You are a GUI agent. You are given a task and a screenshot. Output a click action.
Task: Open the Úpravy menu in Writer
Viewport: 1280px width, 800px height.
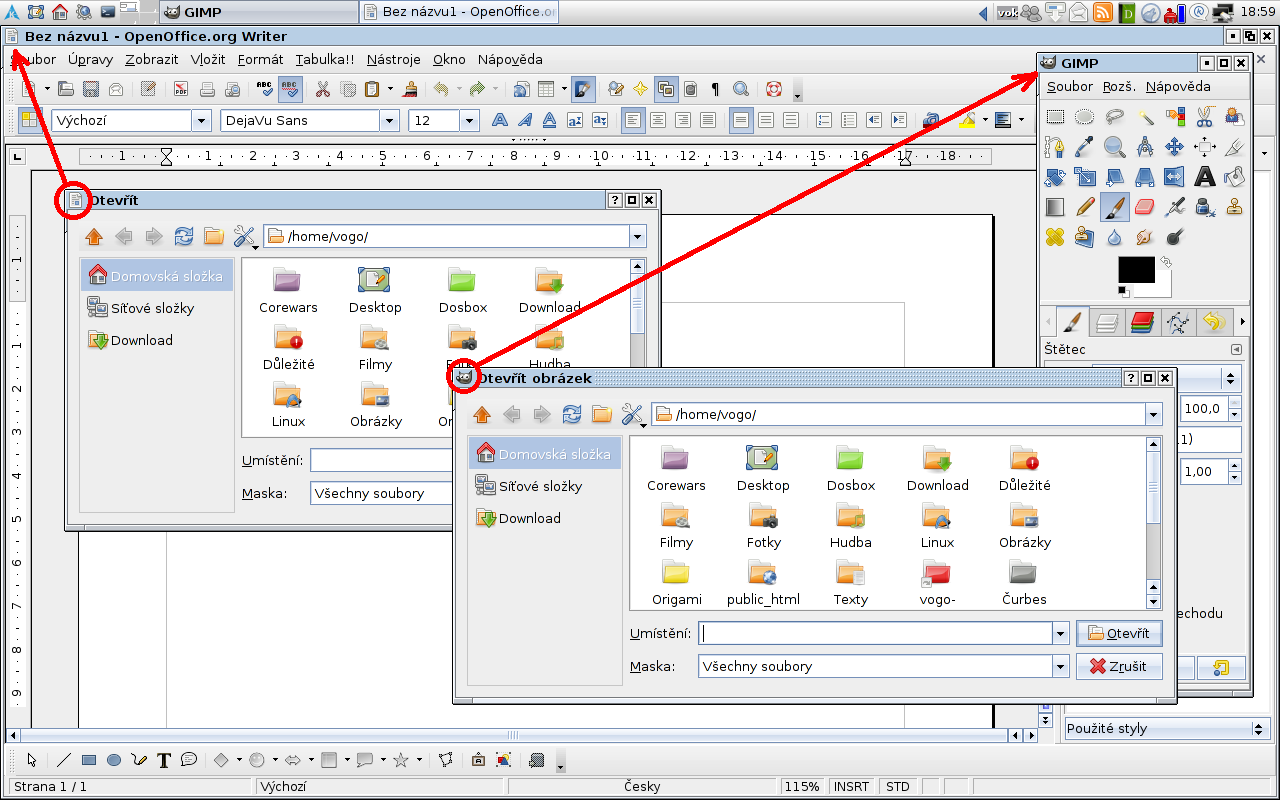(90, 60)
